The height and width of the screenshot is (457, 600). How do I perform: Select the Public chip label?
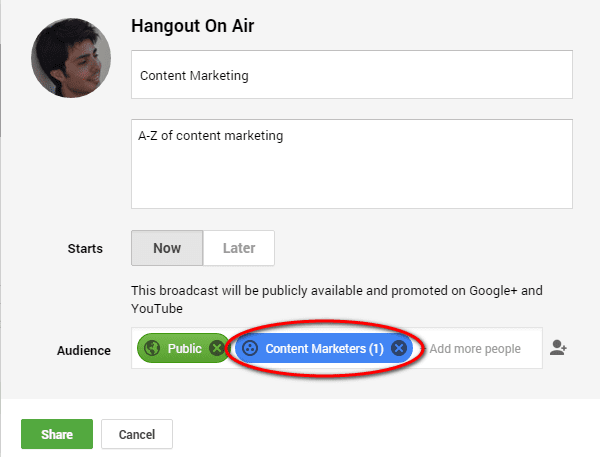(184, 349)
